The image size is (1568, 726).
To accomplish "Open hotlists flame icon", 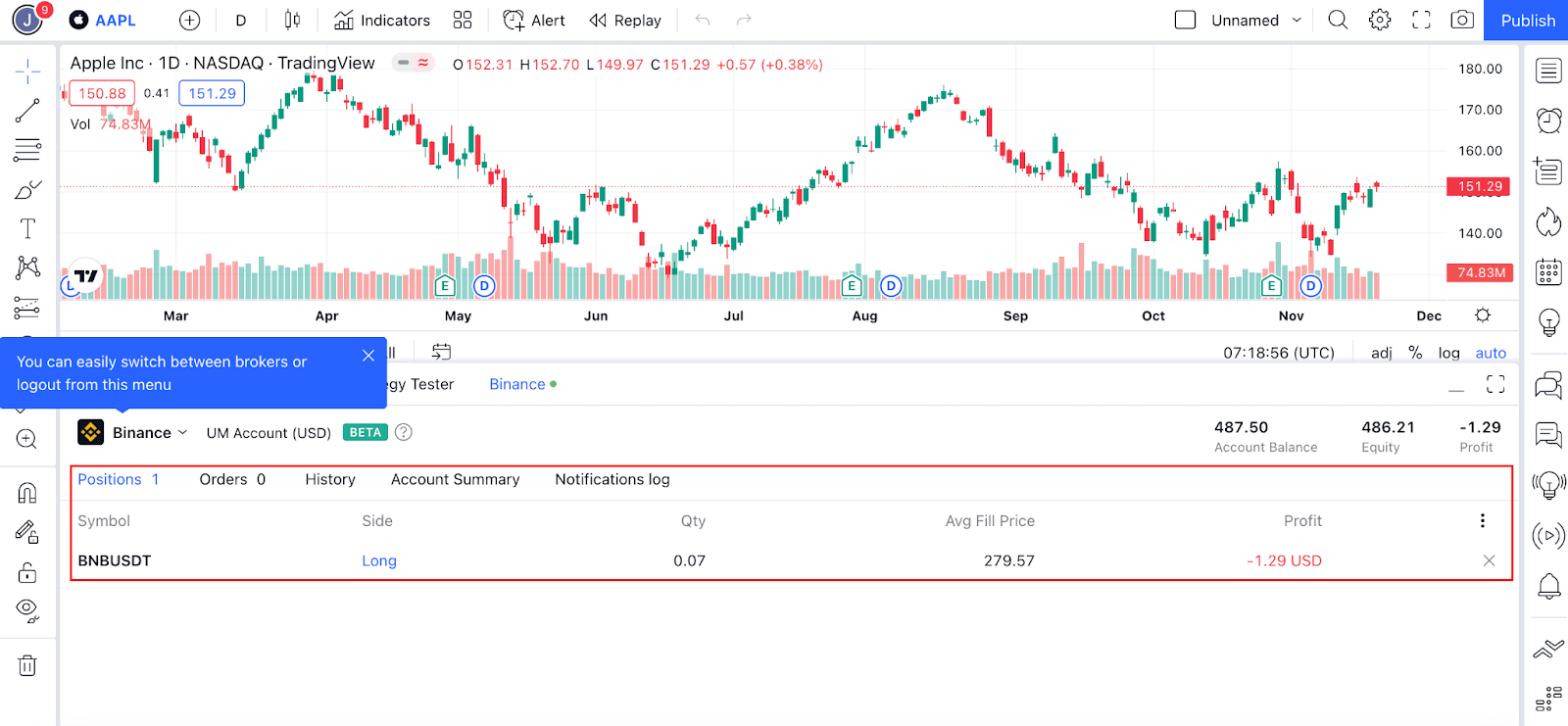I will [1548, 222].
